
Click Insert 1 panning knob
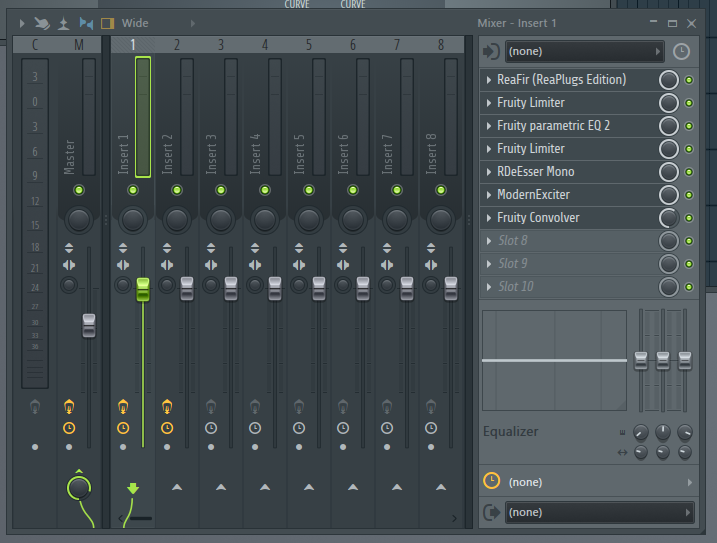click(133, 220)
